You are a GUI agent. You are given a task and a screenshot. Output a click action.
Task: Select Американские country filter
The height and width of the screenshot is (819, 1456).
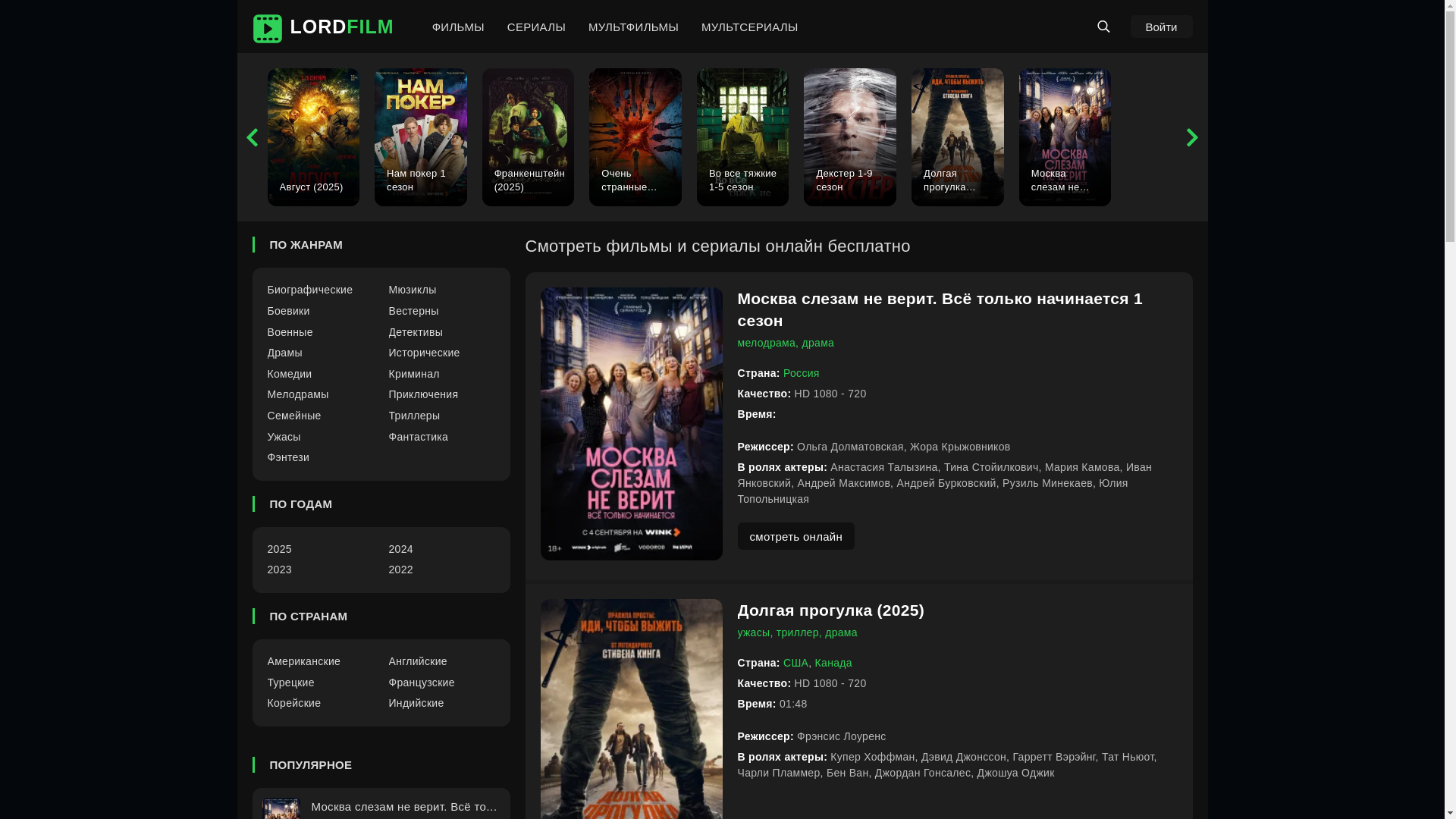point(303,661)
